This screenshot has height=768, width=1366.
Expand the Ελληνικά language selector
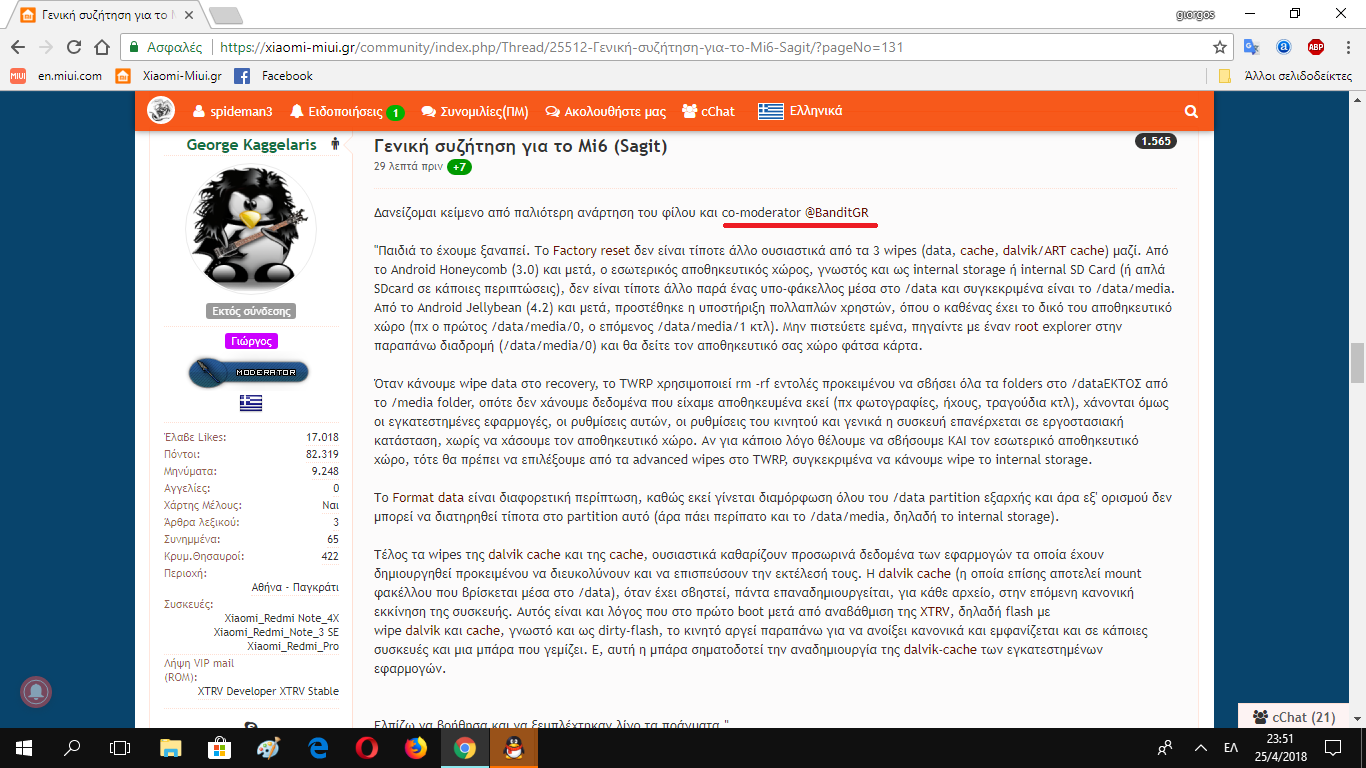click(800, 112)
